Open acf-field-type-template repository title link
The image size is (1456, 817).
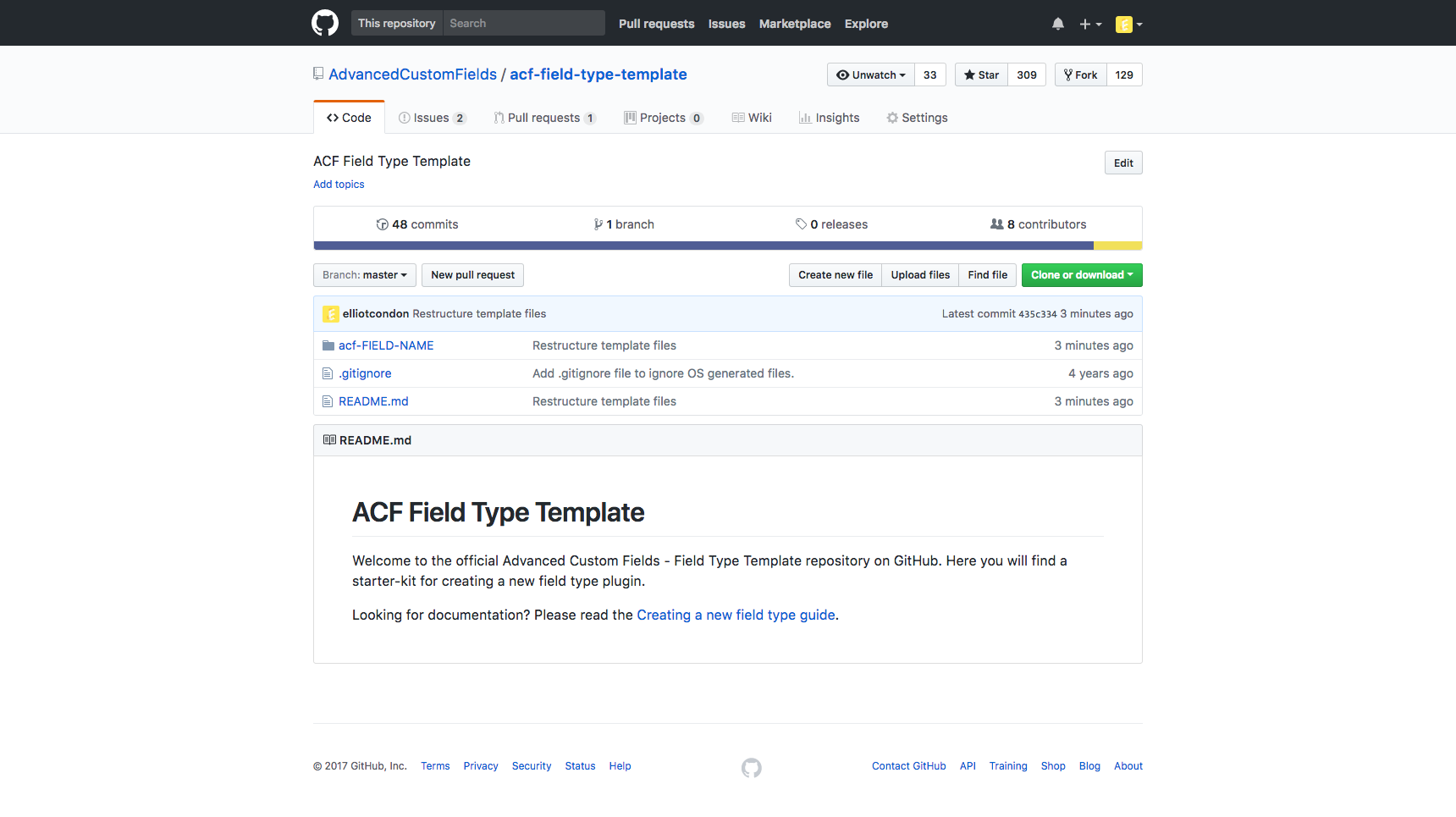(x=598, y=75)
